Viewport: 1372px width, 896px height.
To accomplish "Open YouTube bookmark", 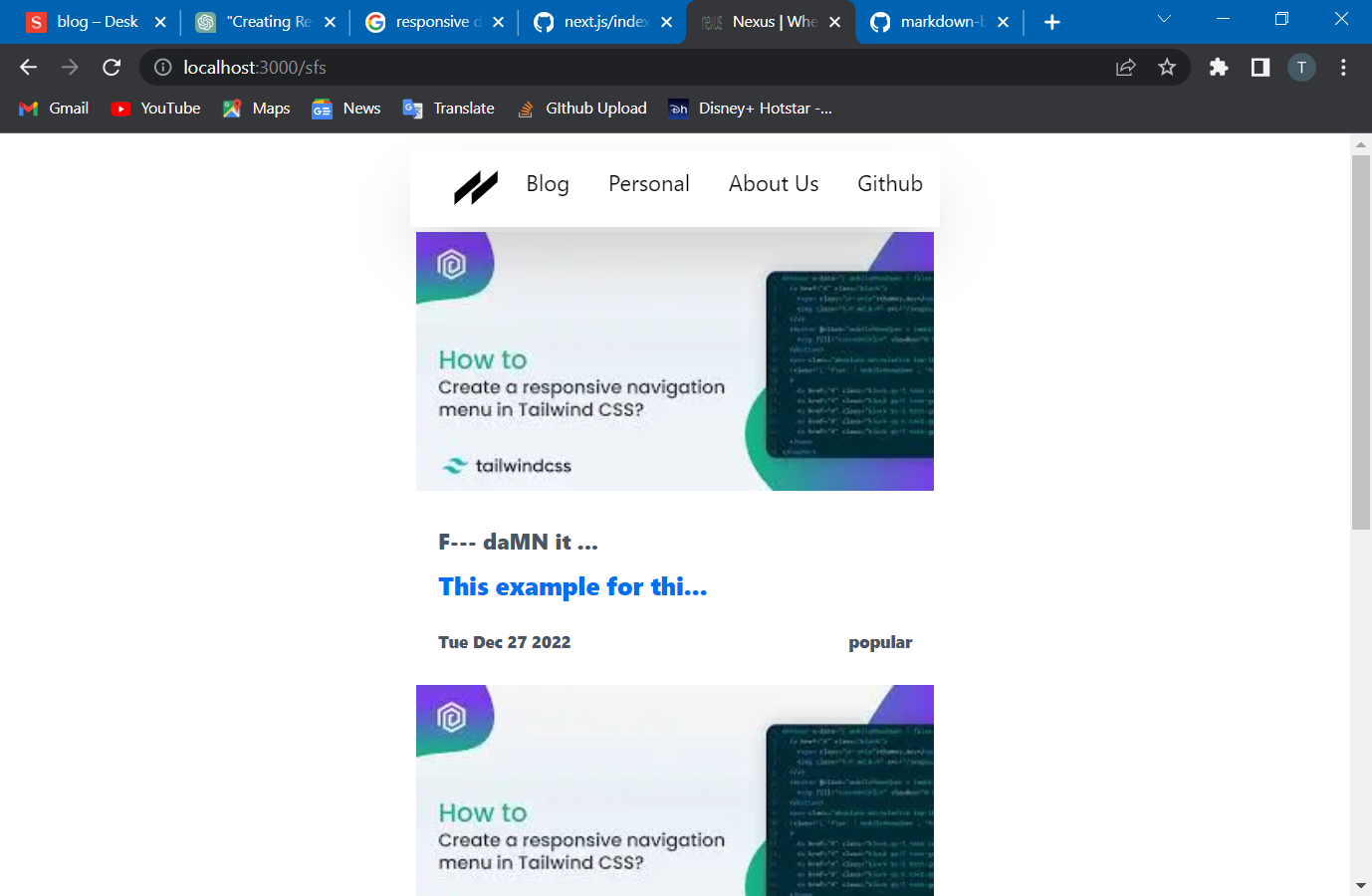I will [x=156, y=109].
